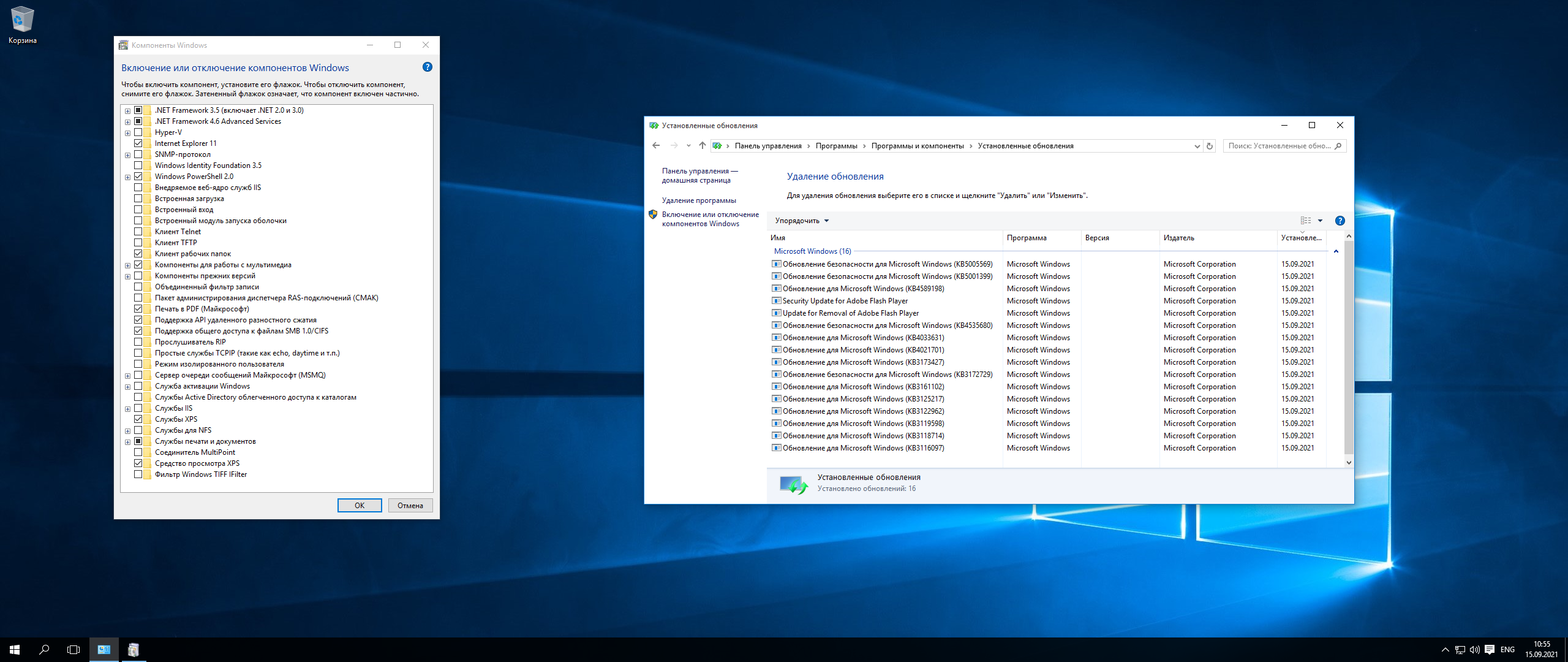Show hidden system tray icons
1568x662 pixels.
tap(1445, 650)
